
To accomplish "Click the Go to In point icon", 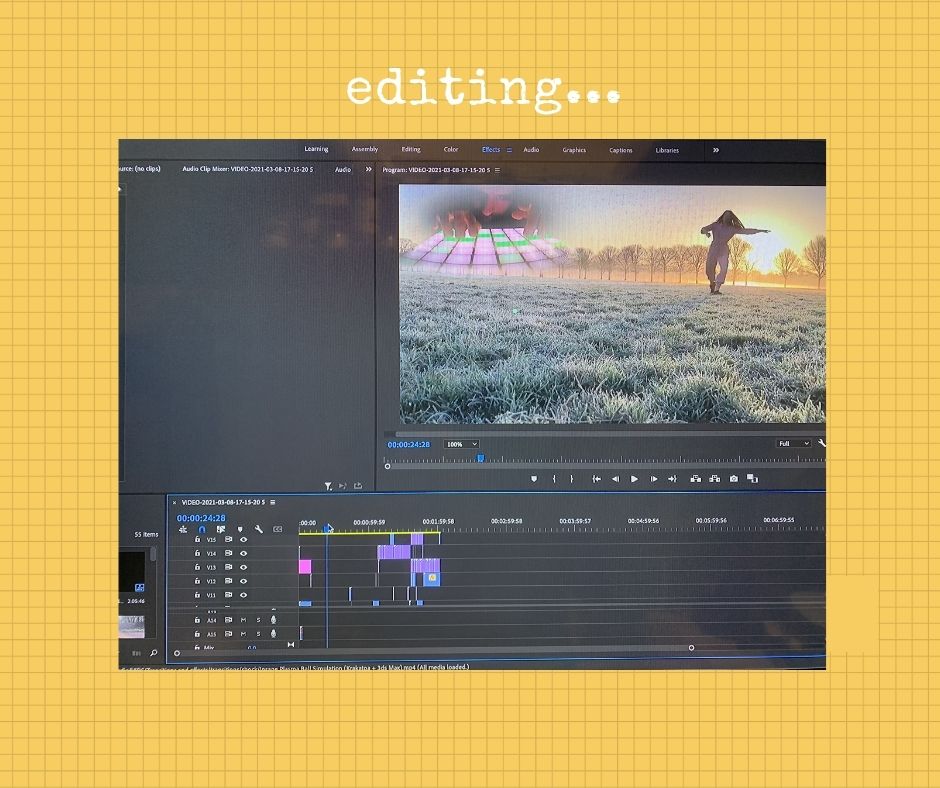I will click(596, 479).
